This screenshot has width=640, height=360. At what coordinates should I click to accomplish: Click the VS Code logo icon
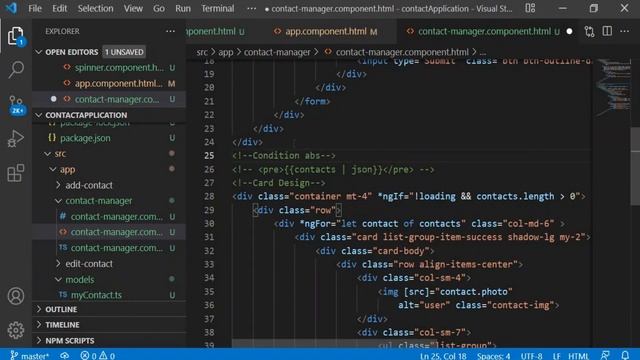coord(11,8)
